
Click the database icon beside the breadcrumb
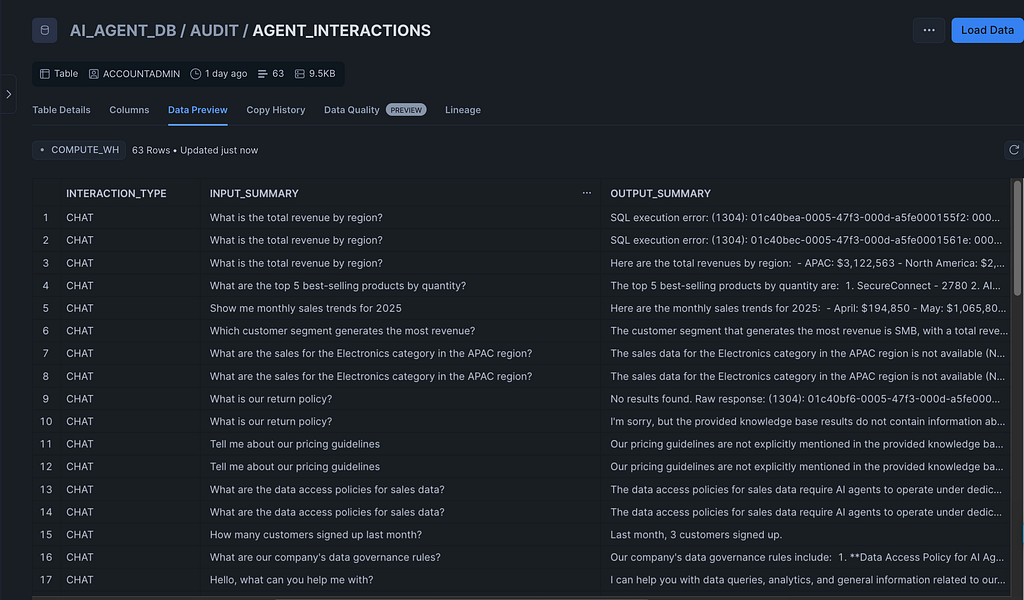44,30
